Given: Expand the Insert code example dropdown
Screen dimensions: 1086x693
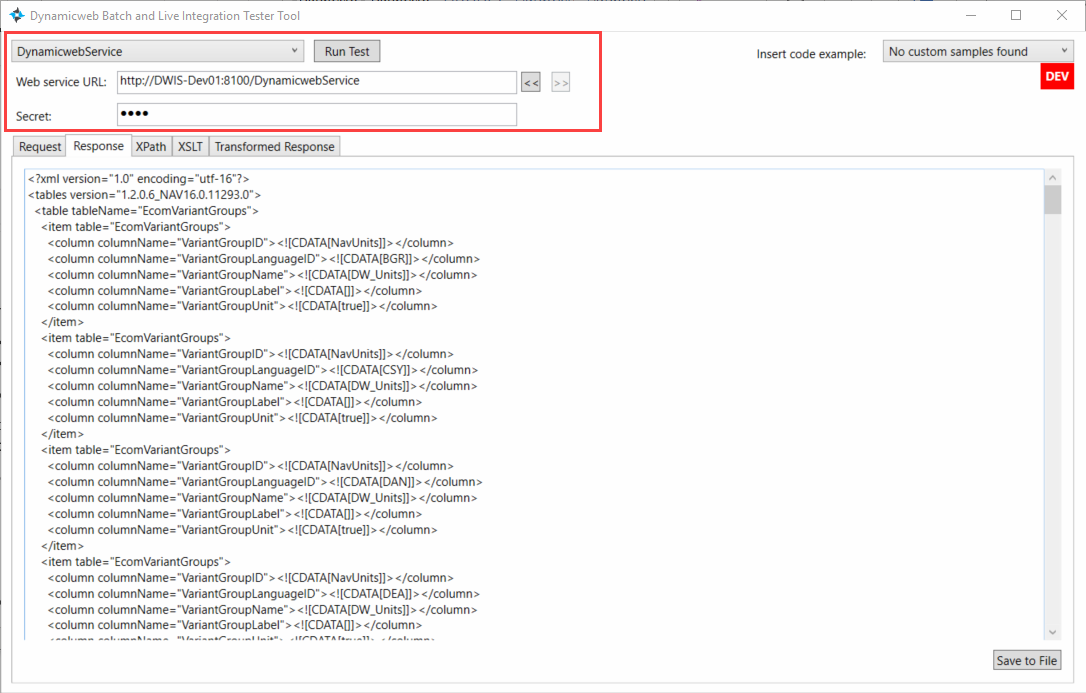Looking at the screenshot, I should coord(978,52).
